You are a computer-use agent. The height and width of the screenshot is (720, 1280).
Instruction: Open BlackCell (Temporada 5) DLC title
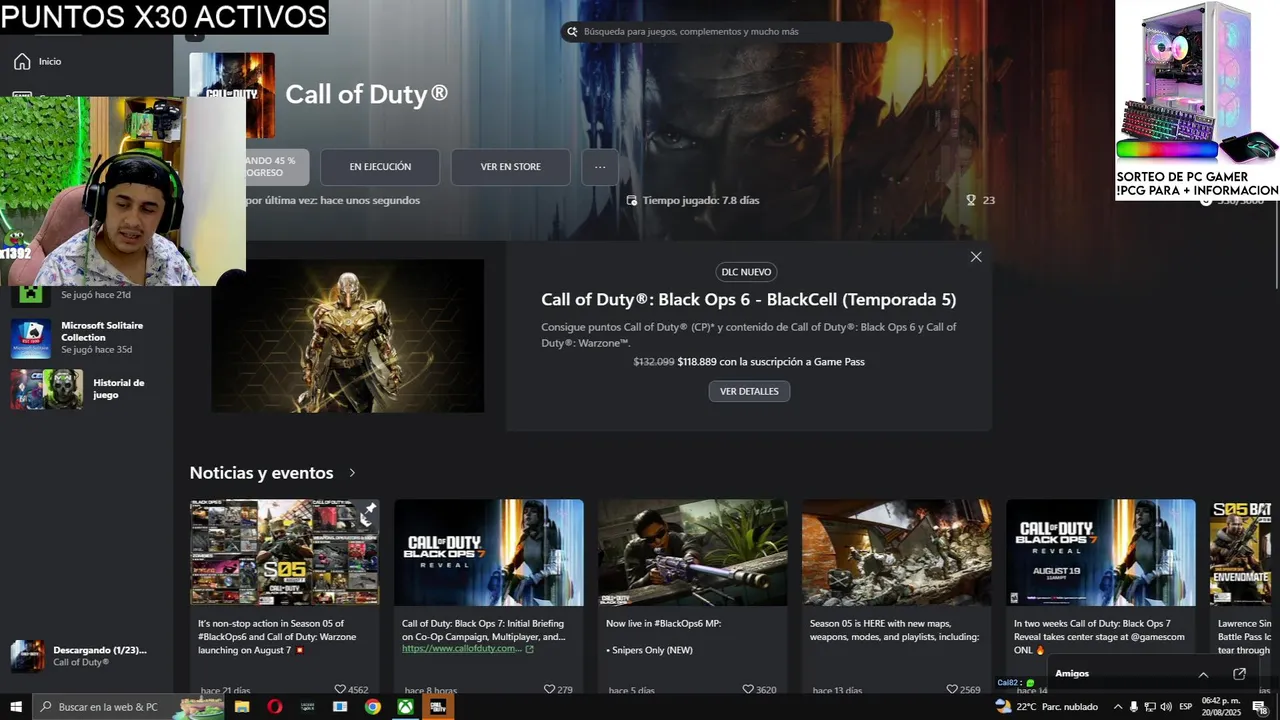coord(748,299)
